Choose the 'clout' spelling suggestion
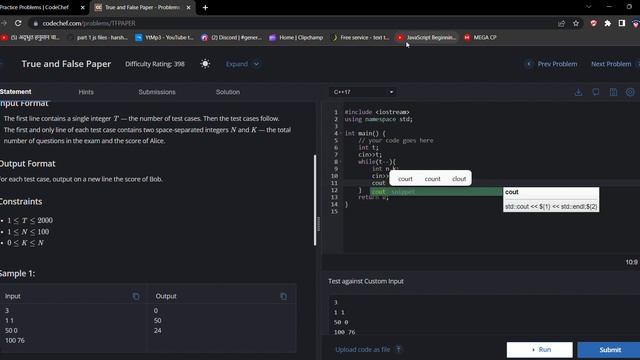Image resolution: width=640 pixels, height=360 pixels. [459, 179]
